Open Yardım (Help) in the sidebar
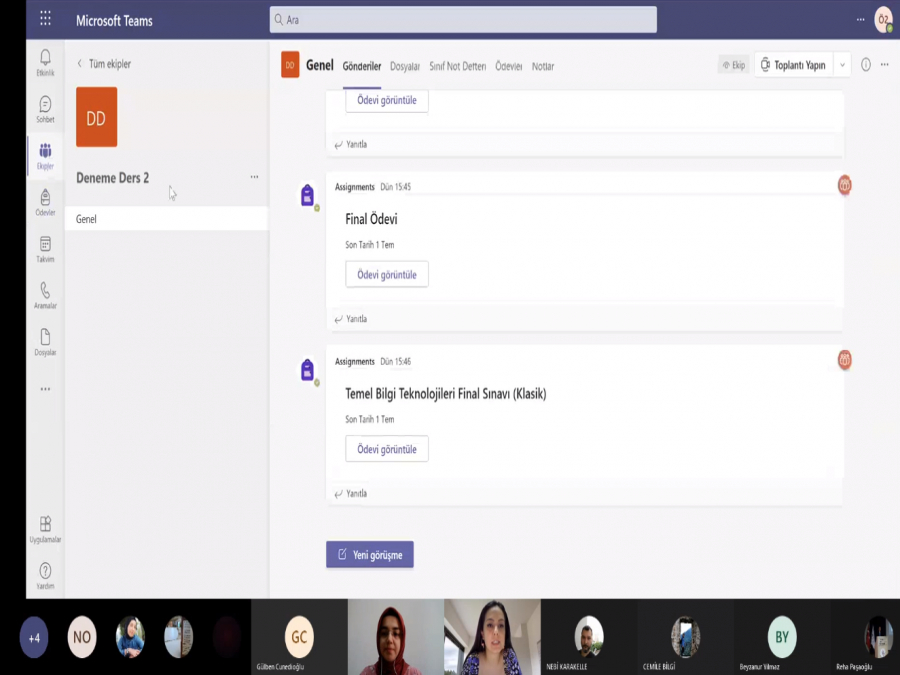The height and width of the screenshot is (675, 900). tap(45, 576)
